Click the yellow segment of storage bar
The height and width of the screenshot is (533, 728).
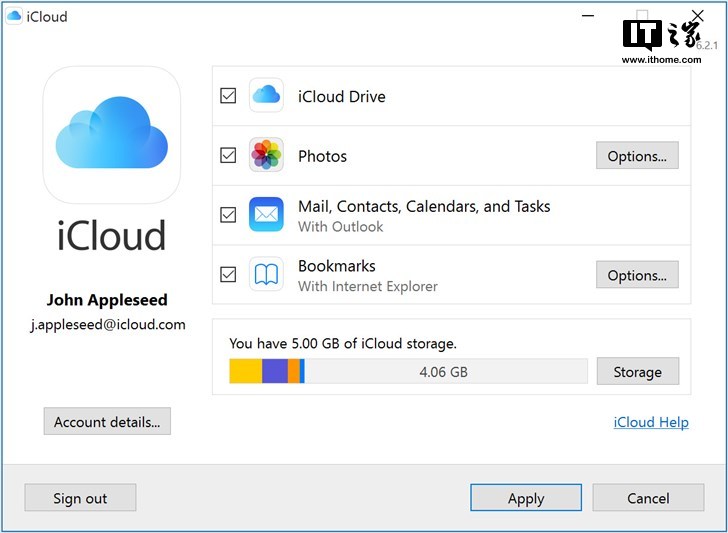point(245,372)
